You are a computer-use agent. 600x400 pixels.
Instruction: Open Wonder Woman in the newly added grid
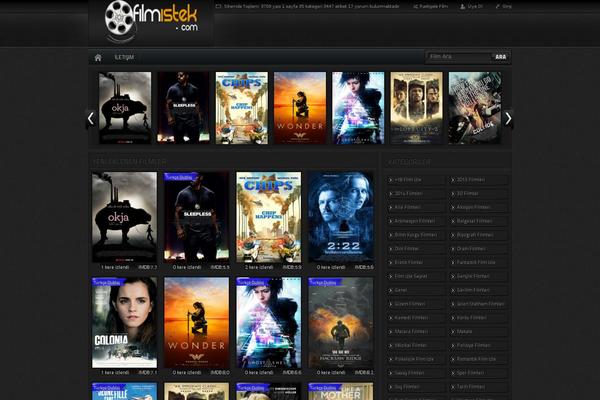pos(197,323)
